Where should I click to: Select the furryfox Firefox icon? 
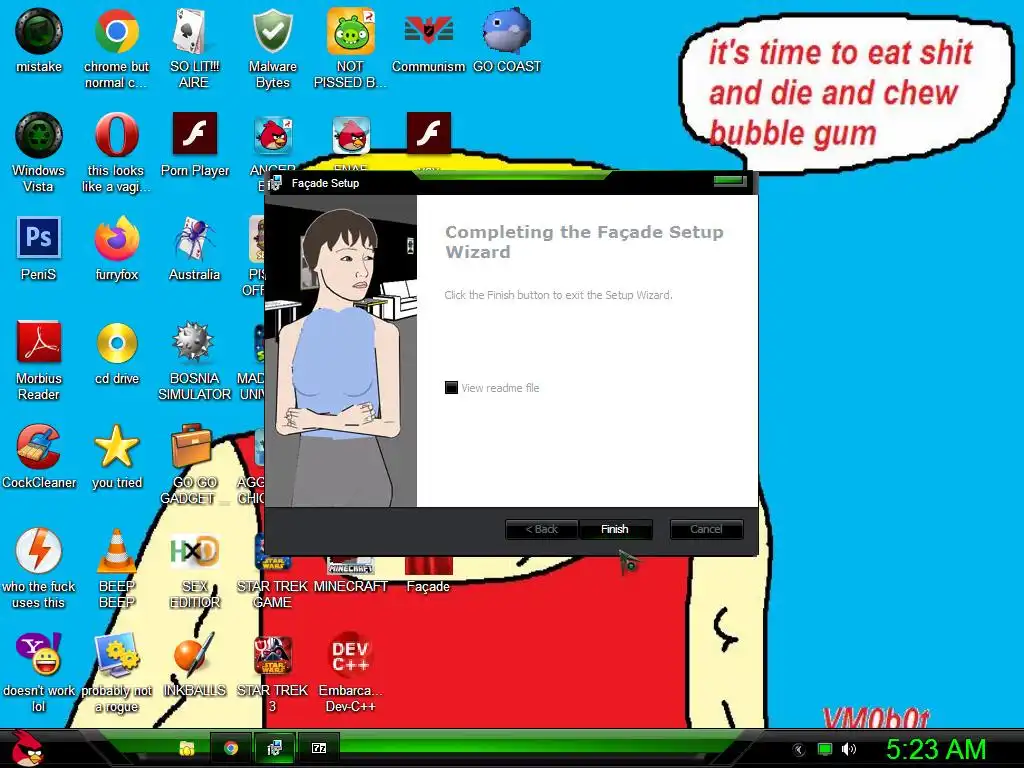[x=116, y=249]
